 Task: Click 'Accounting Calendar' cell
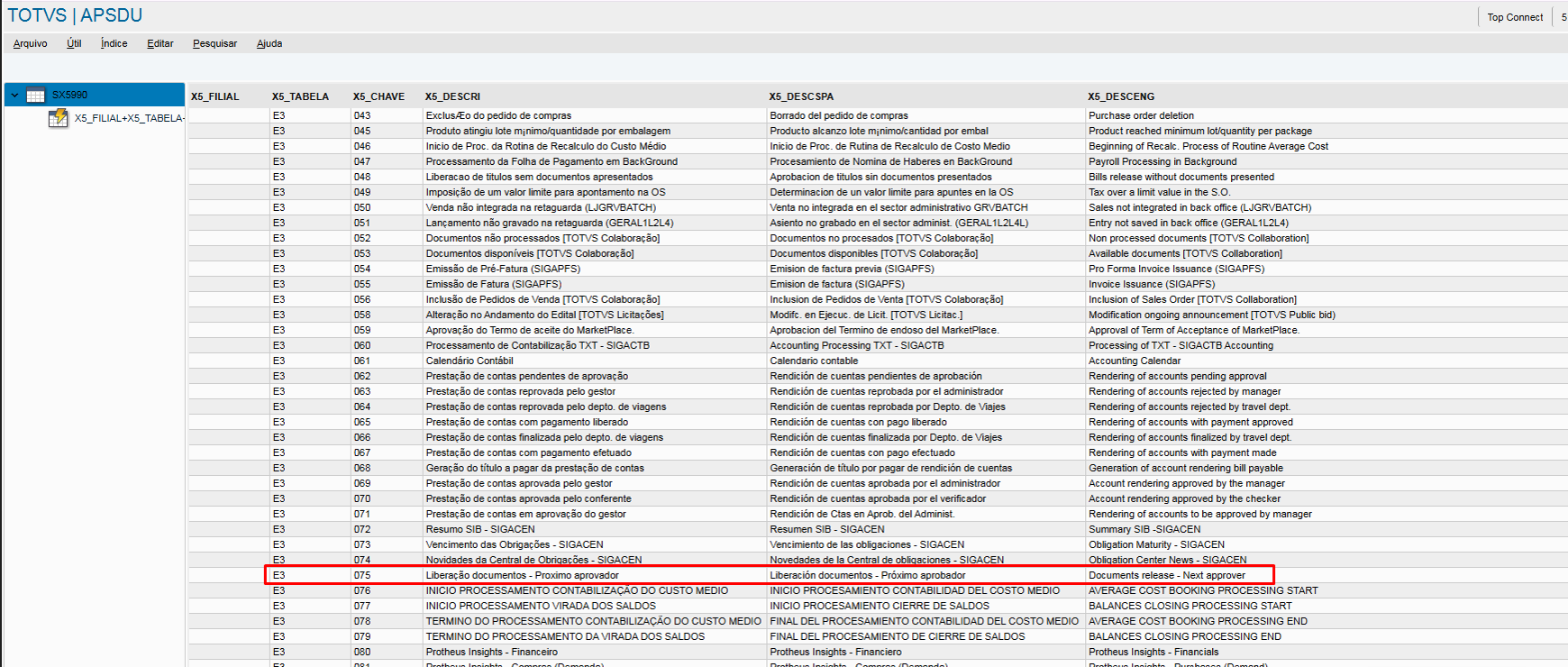pyautogui.click(x=1326, y=361)
